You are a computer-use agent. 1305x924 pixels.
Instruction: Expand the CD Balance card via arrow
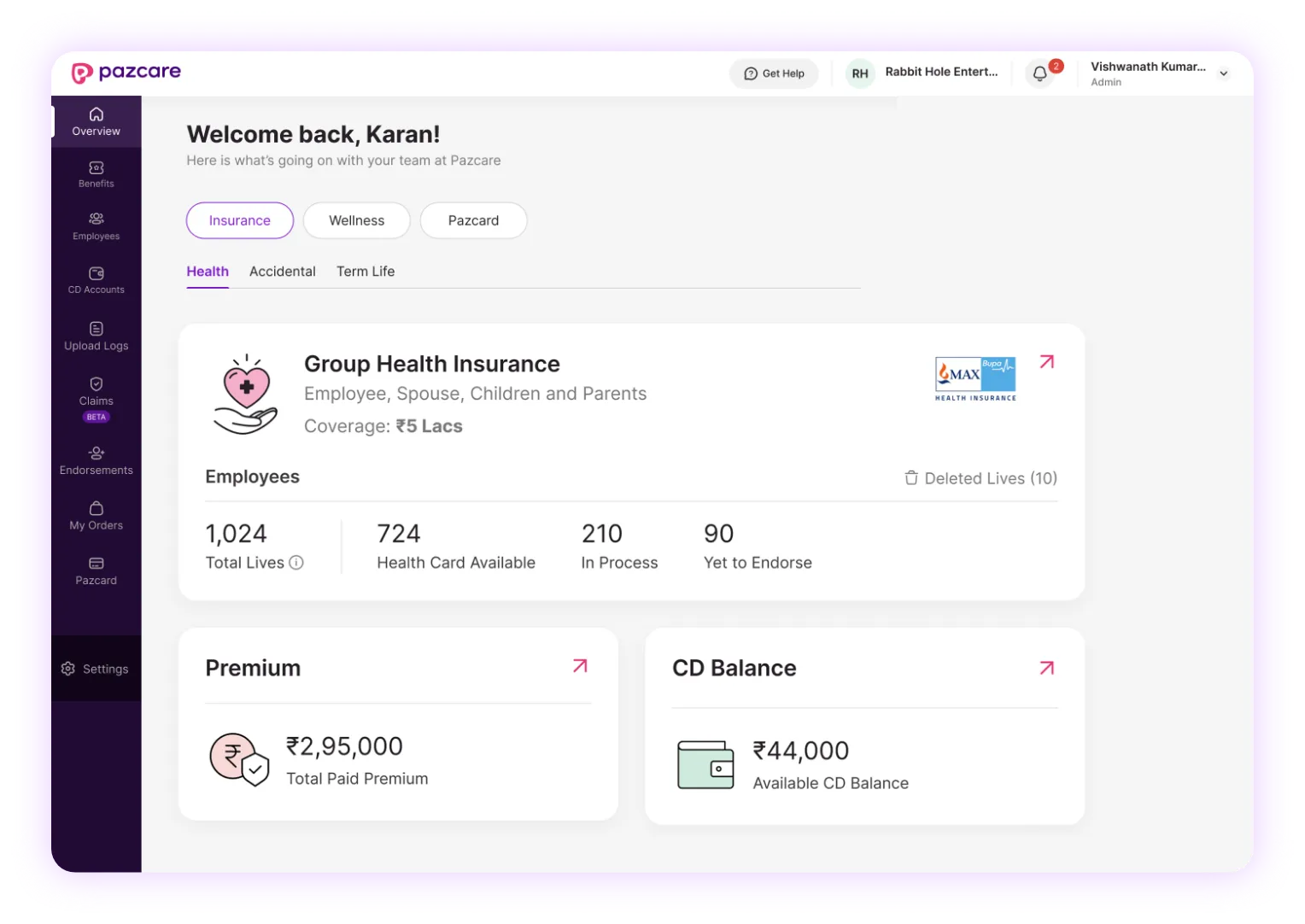[1046, 667]
